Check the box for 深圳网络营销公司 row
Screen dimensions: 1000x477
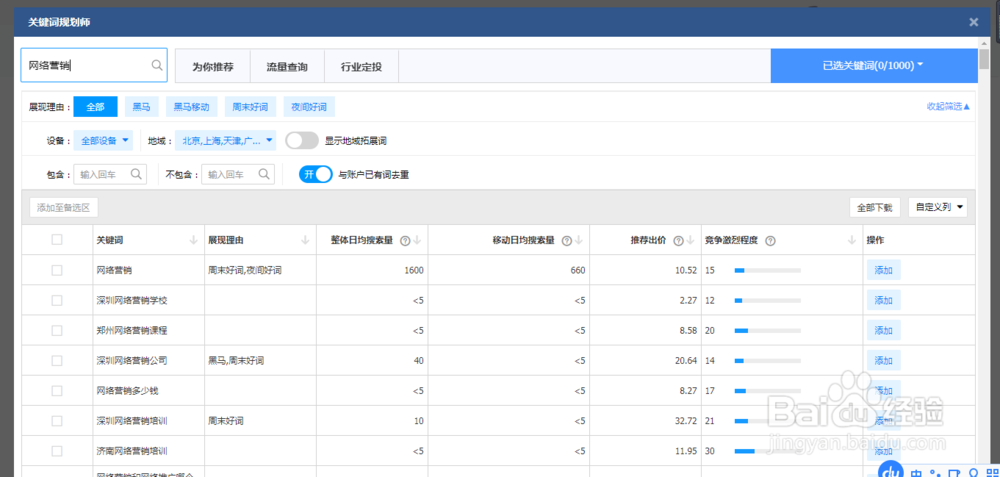[57, 360]
